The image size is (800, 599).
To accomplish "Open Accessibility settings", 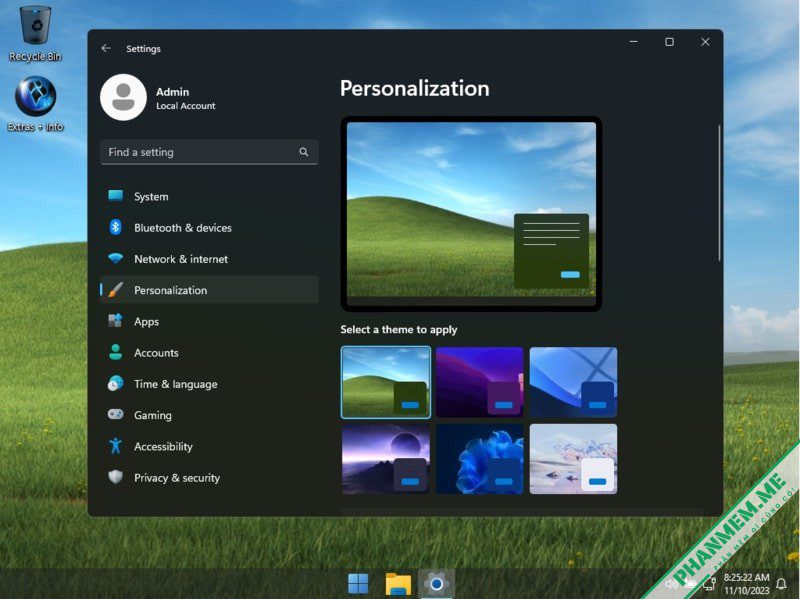I will 209,446.
